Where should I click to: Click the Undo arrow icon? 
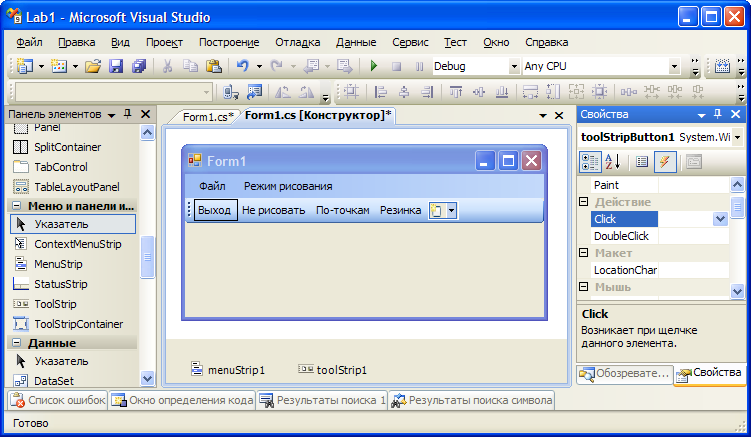(243, 66)
